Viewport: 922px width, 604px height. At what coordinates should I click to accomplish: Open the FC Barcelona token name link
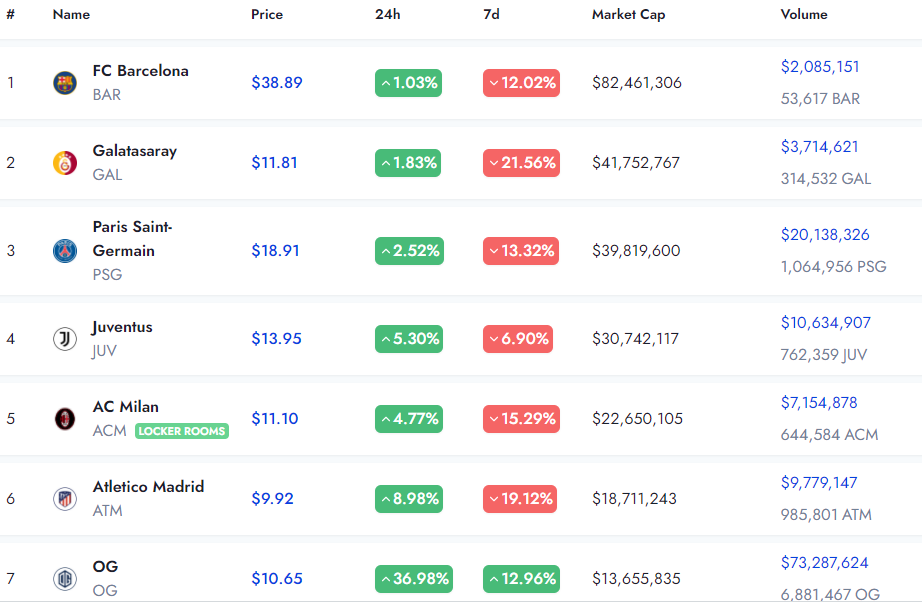(x=141, y=71)
